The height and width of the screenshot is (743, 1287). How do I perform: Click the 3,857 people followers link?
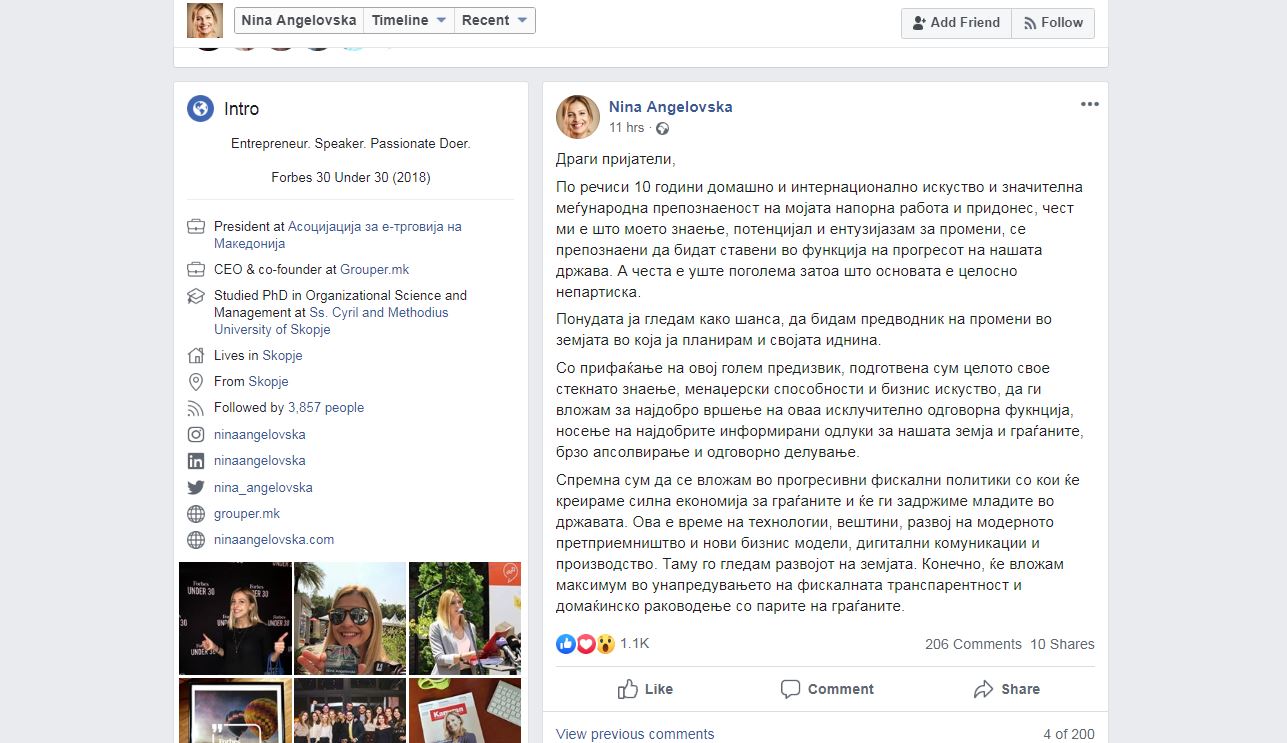(x=326, y=407)
